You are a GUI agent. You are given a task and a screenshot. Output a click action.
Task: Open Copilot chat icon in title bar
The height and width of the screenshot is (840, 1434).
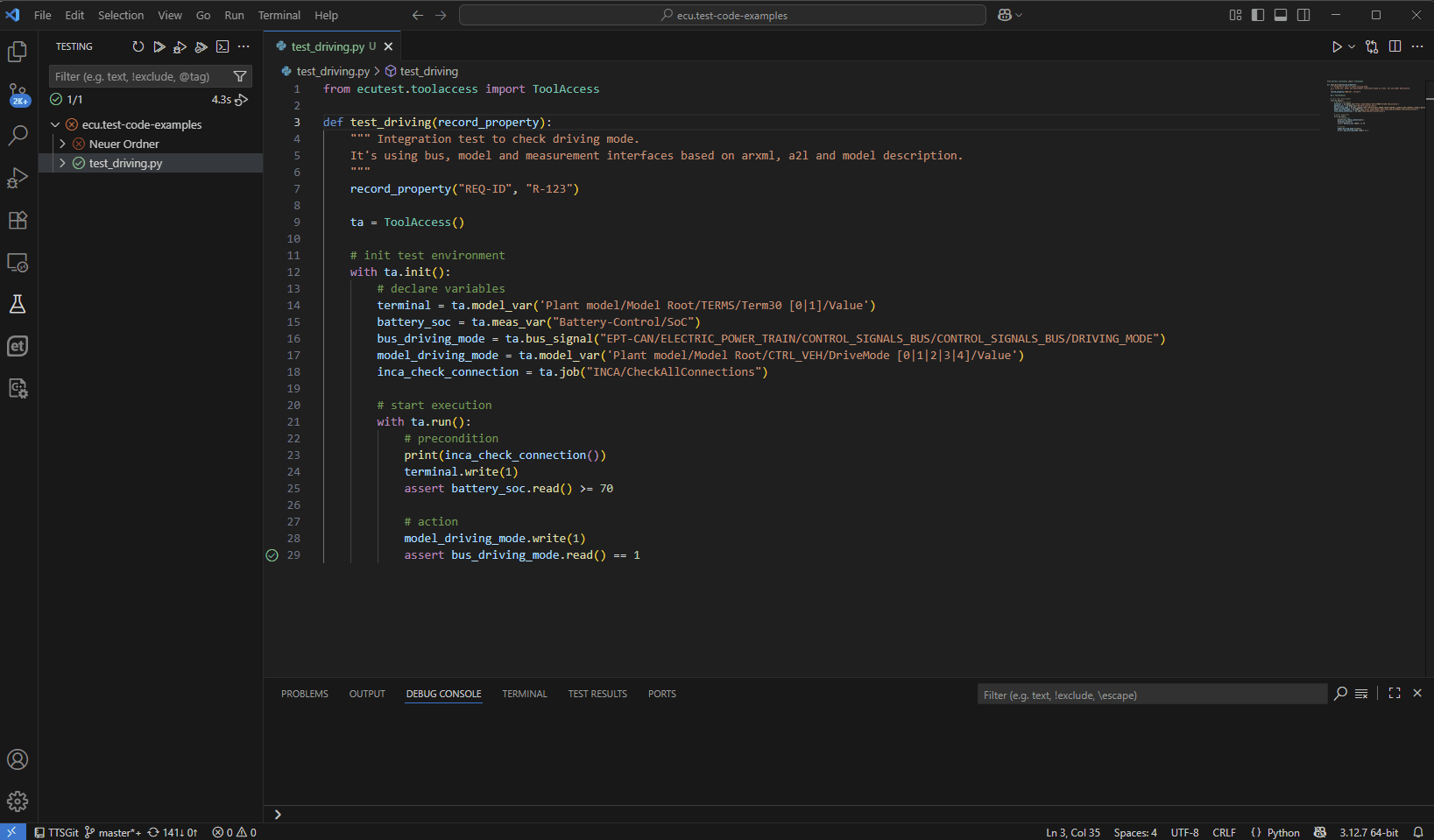click(1005, 15)
